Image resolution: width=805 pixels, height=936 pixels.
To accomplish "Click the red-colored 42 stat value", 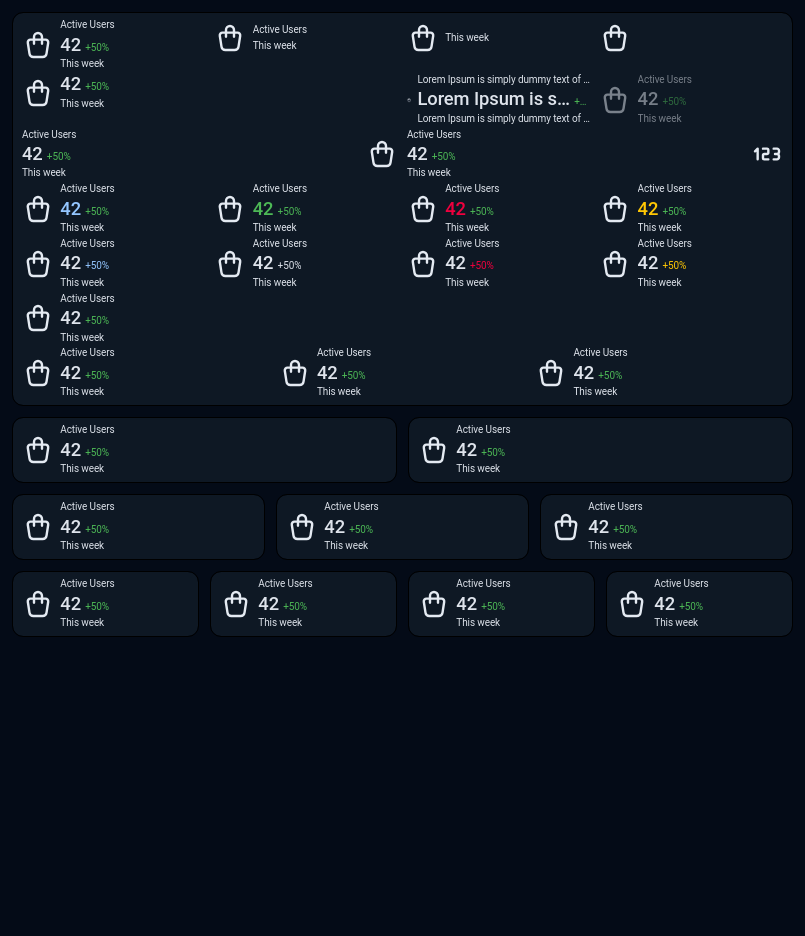I will coord(456,209).
